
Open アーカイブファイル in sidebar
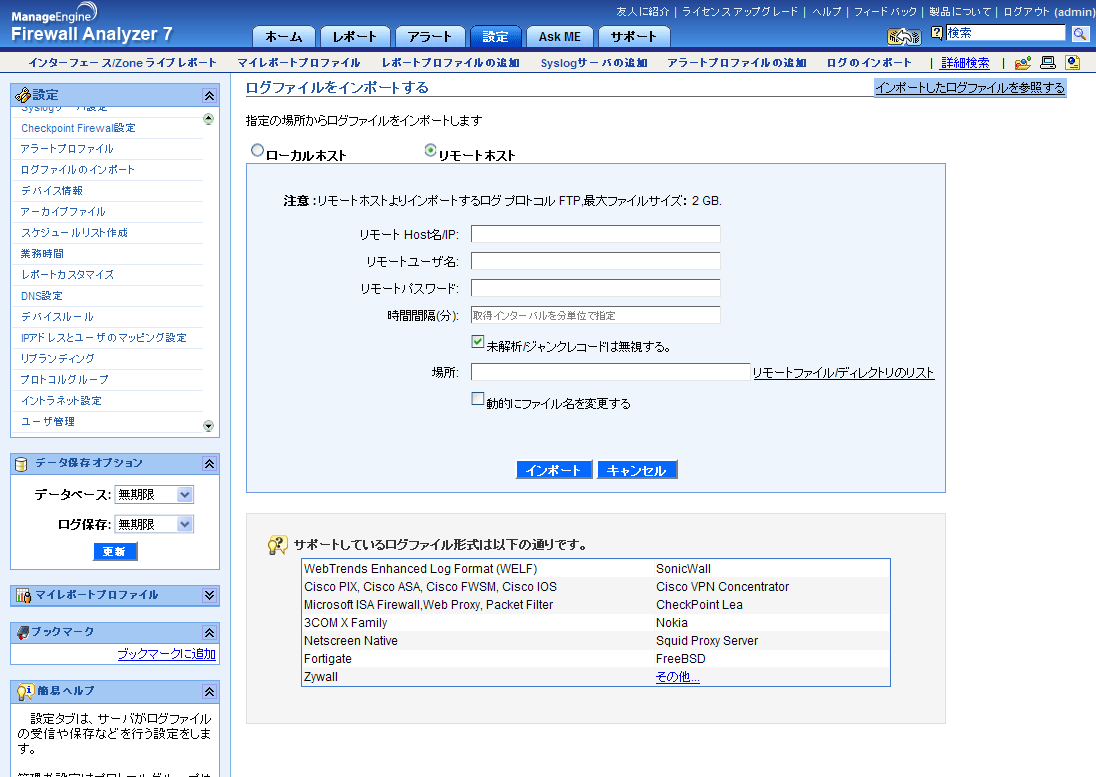pos(63,212)
